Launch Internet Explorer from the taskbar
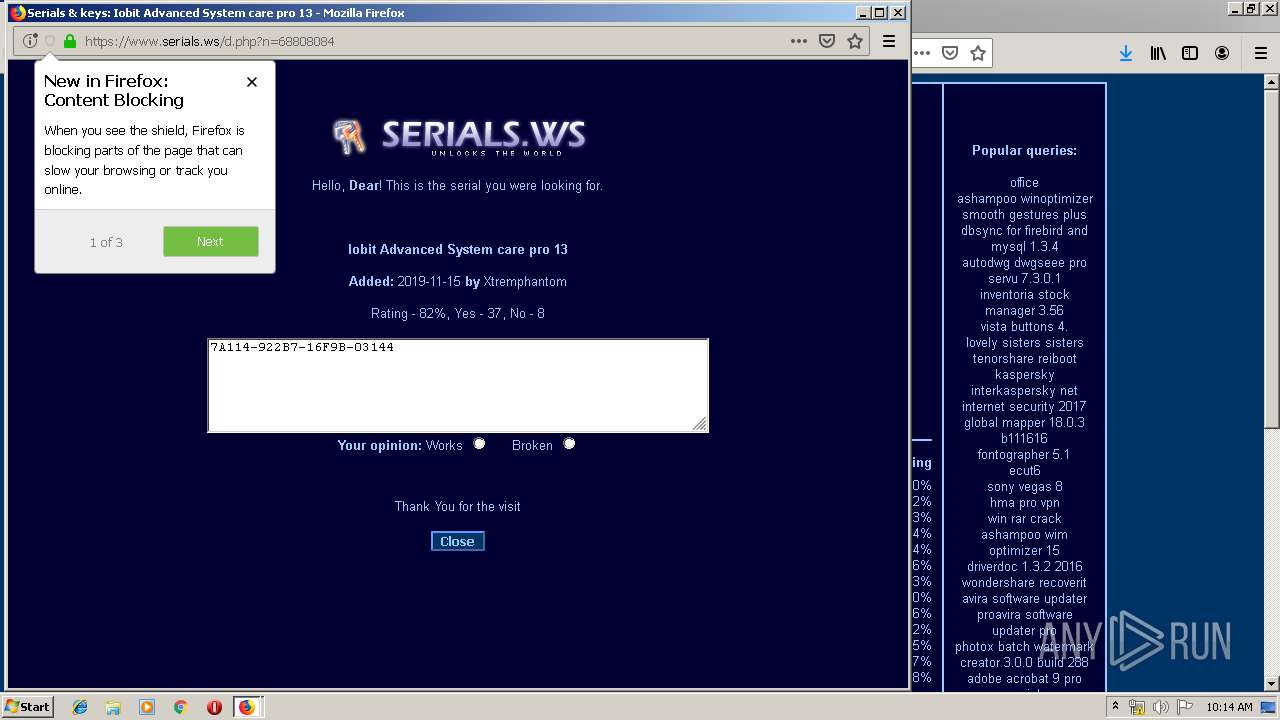Screen dimensions: 1280x720 [80, 707]
